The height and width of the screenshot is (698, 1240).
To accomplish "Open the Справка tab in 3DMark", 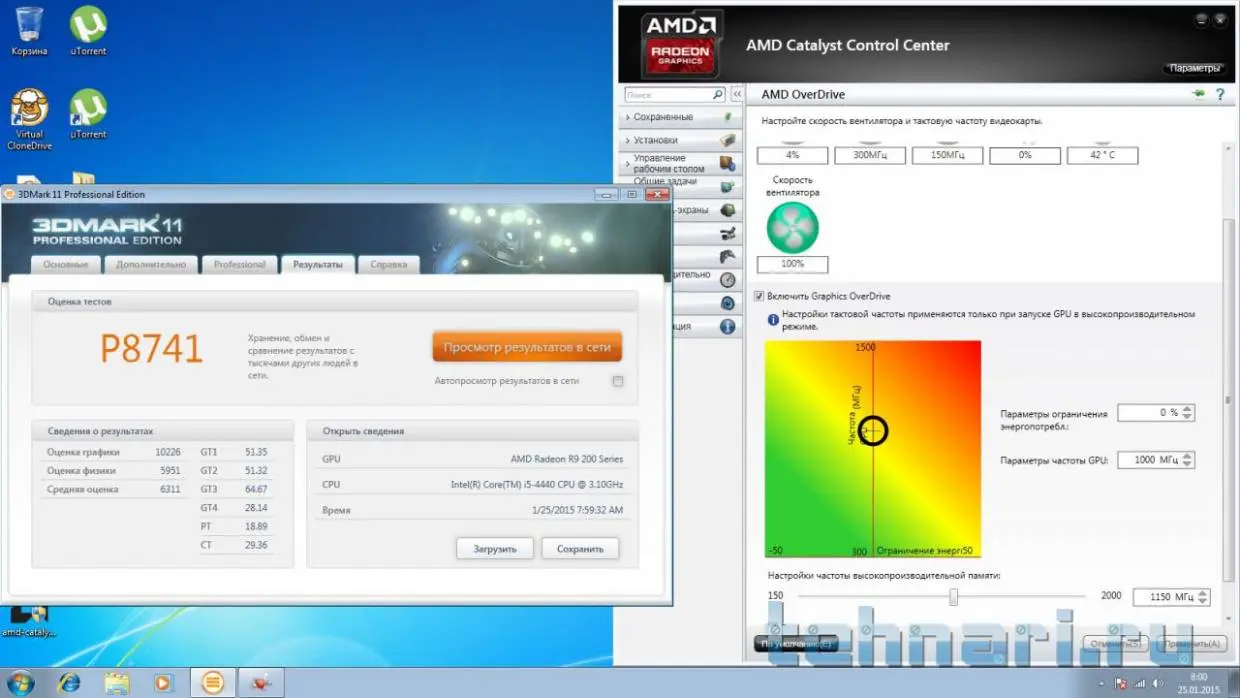I will (388, 264).
